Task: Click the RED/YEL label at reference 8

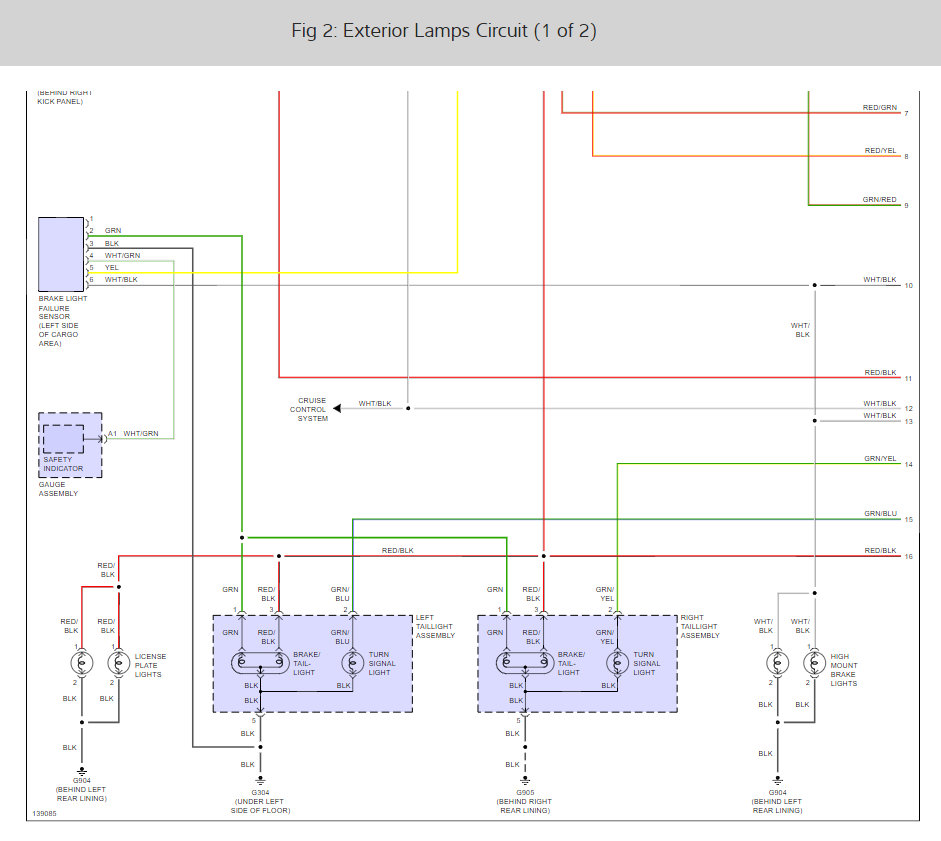Action: tap(880, 151)
